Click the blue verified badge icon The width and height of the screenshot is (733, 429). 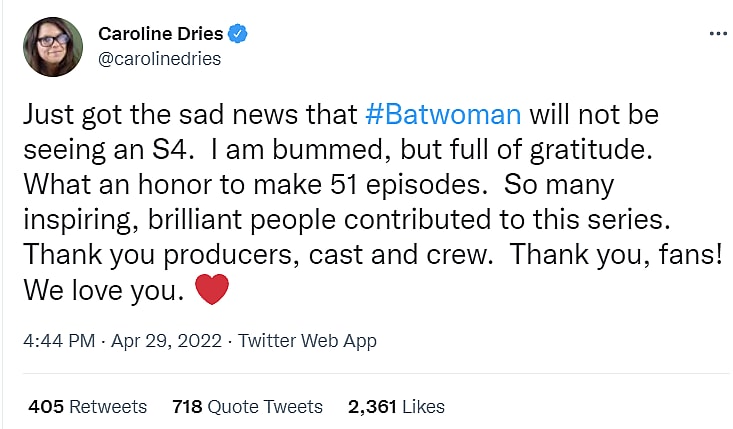(238, 34)
